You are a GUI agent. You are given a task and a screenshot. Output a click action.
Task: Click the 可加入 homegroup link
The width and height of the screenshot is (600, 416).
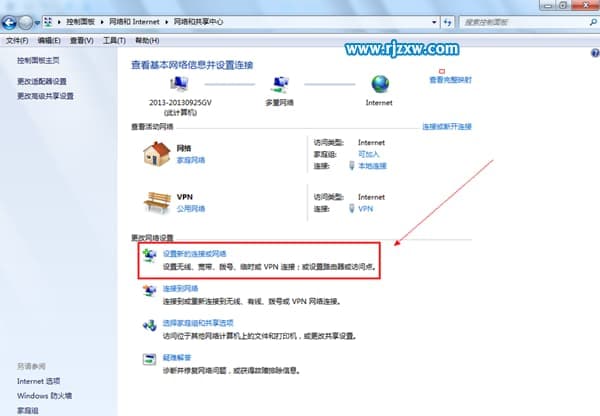[368, 154]
